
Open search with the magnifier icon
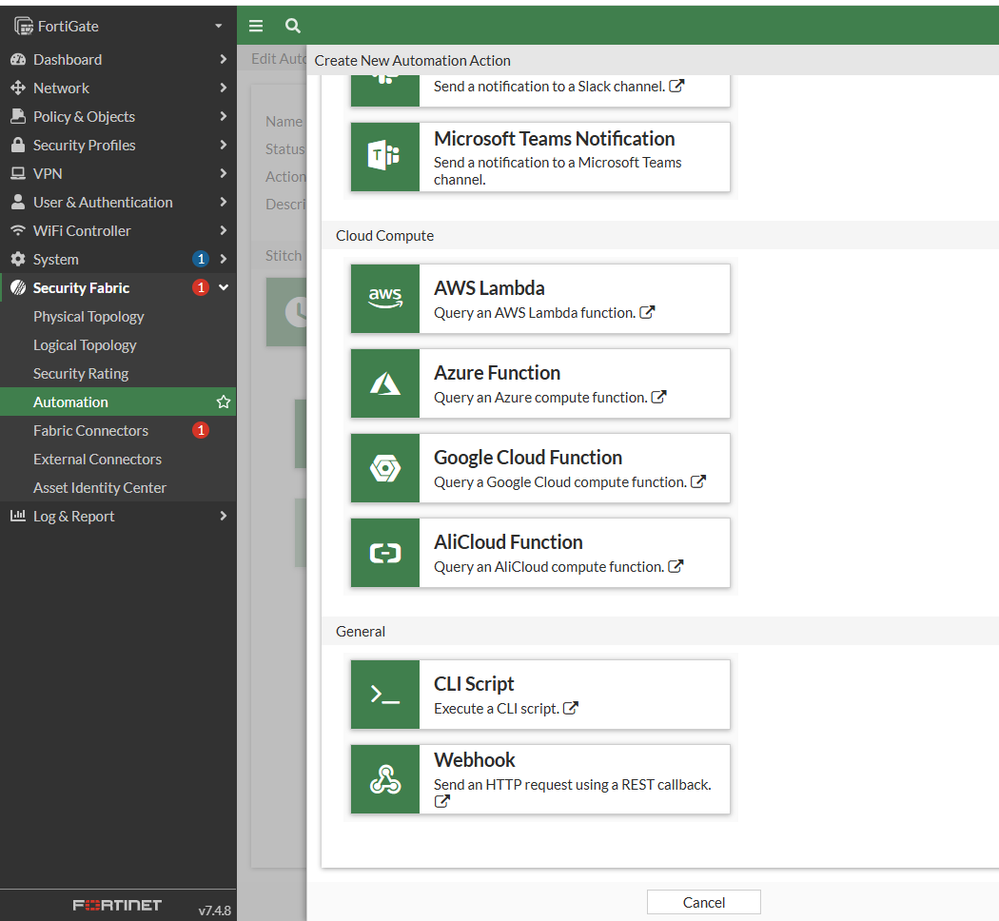pyautogui.click(x=292, y=26)
